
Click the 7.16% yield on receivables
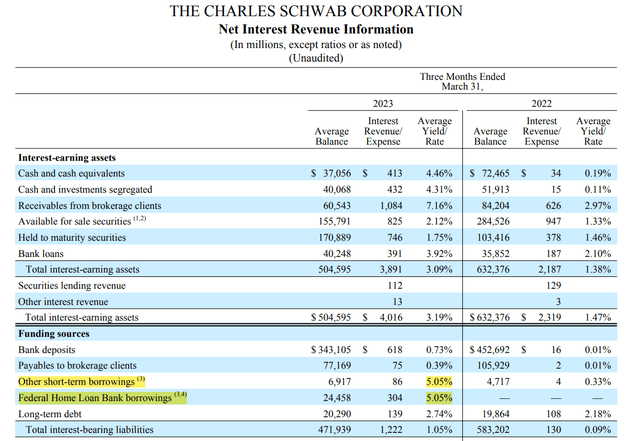pos(439,206)
